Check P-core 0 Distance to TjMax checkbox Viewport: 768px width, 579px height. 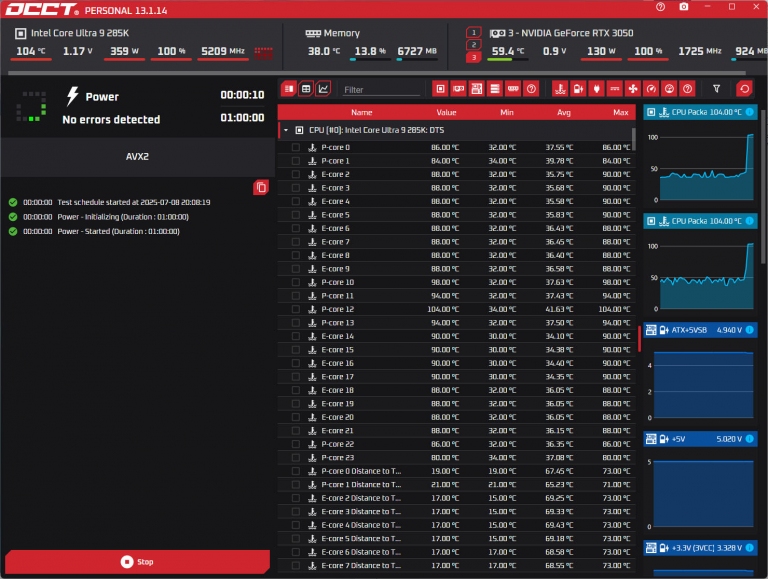point(295,471)
